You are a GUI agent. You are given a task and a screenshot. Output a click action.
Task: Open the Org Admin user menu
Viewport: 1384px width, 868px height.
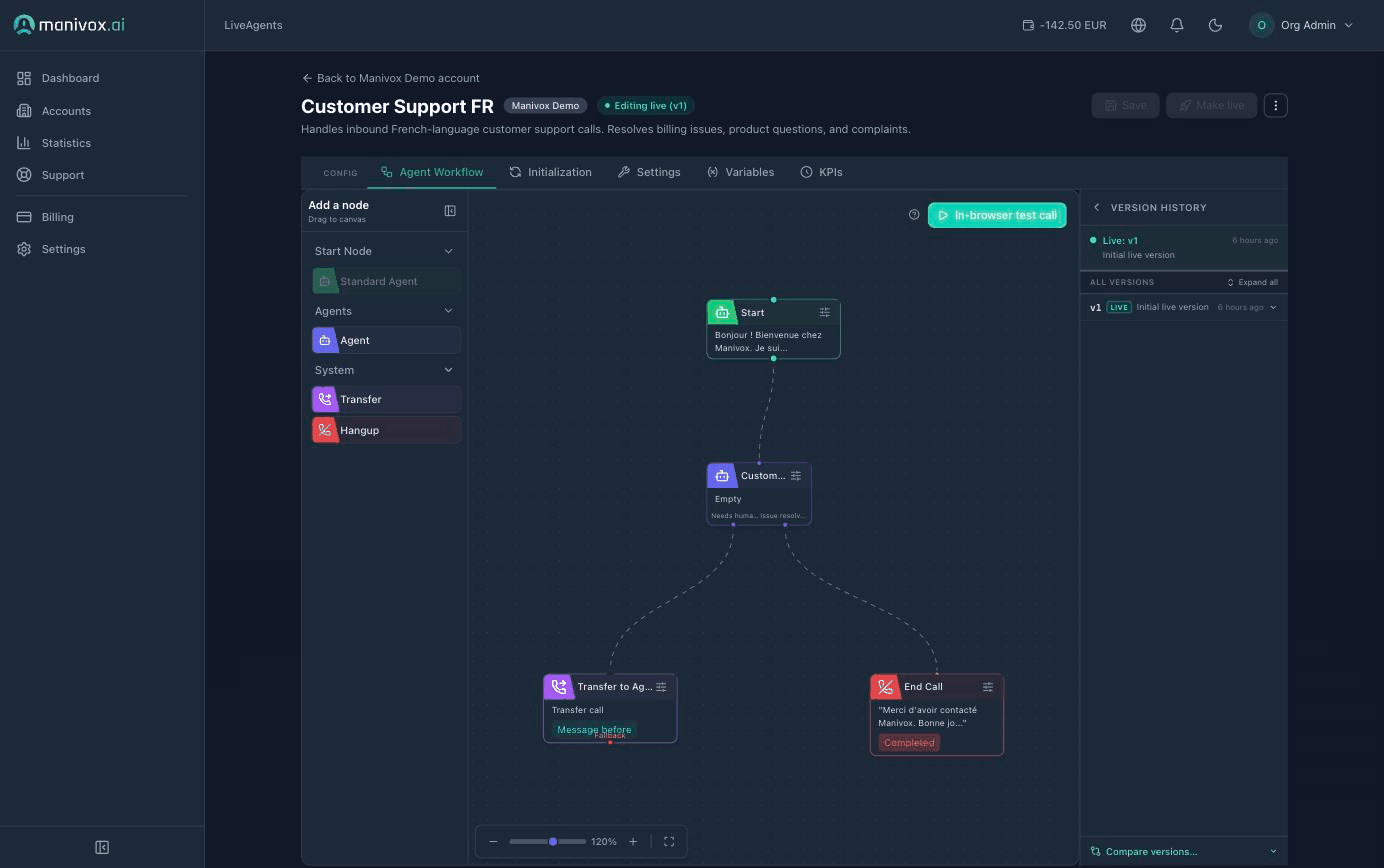[1302, 25]
